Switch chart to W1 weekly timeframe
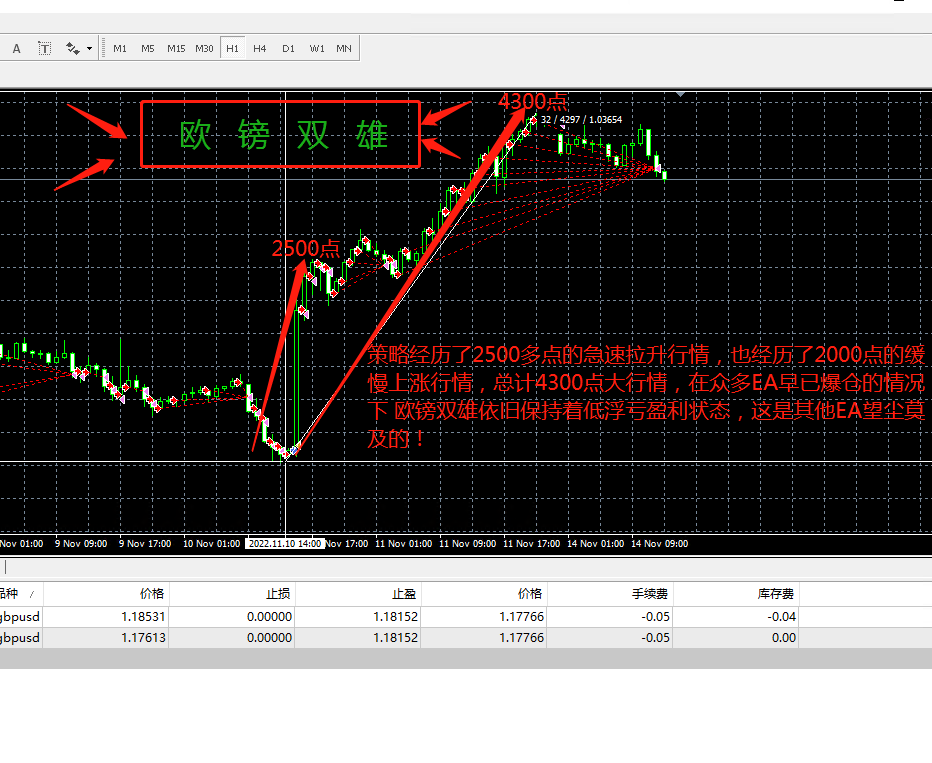The image size is (932, 763). click(x=317, y=49)
